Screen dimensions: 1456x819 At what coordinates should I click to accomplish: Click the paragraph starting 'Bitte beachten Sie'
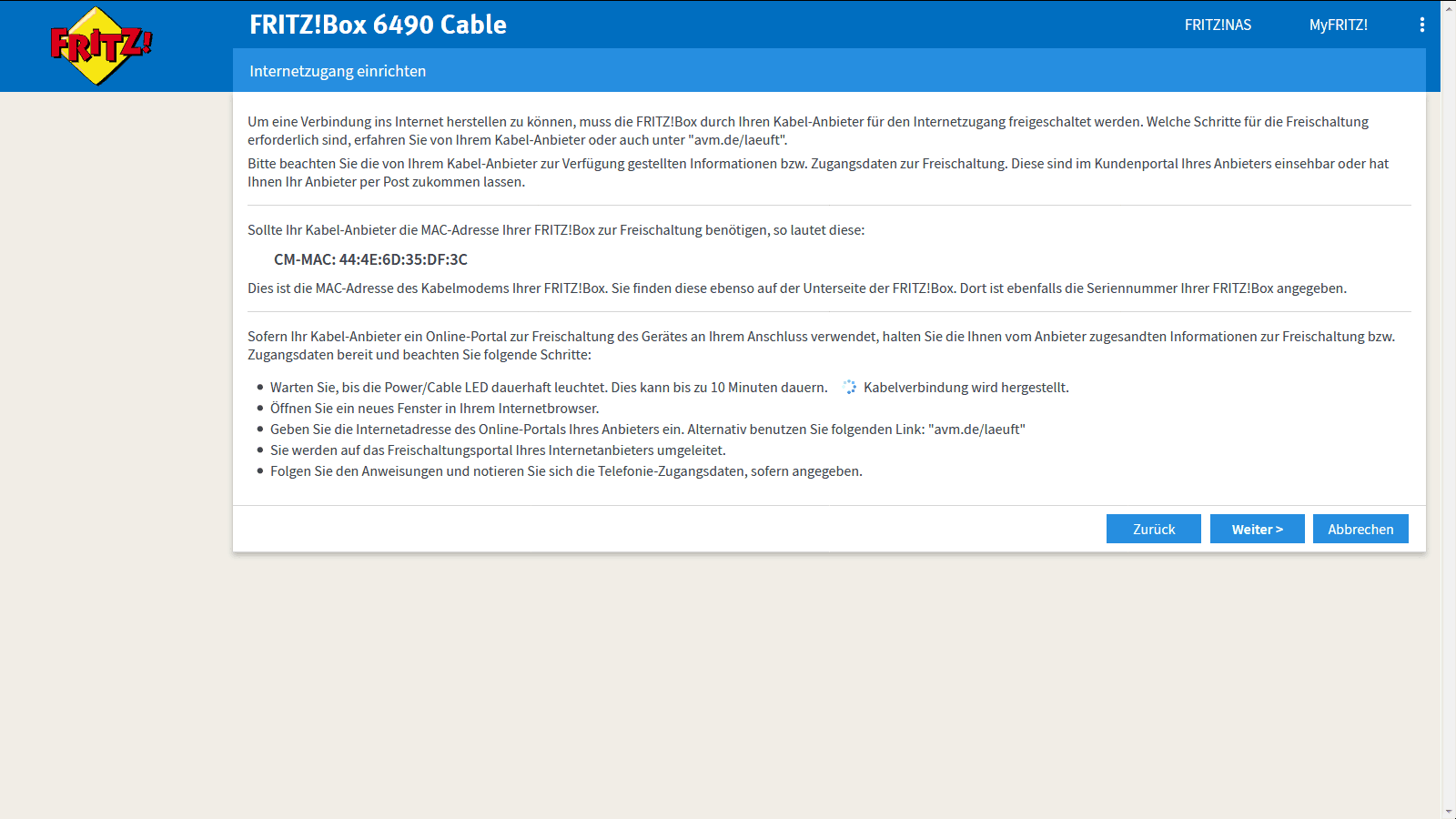[x=818, y=173]
